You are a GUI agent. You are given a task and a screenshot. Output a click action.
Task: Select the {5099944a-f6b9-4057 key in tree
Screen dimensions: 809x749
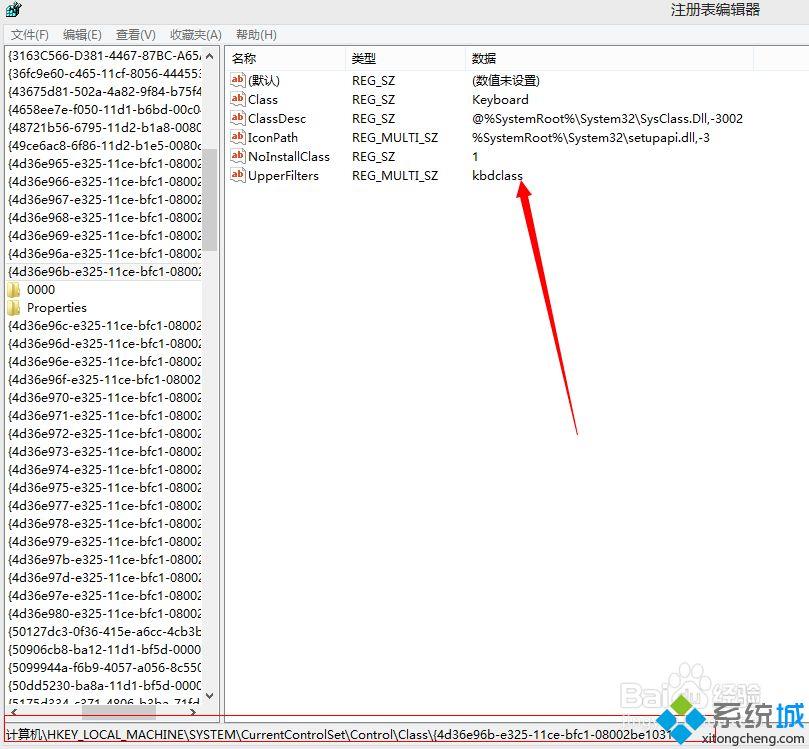pyautogui.click(x=104, y=668)
